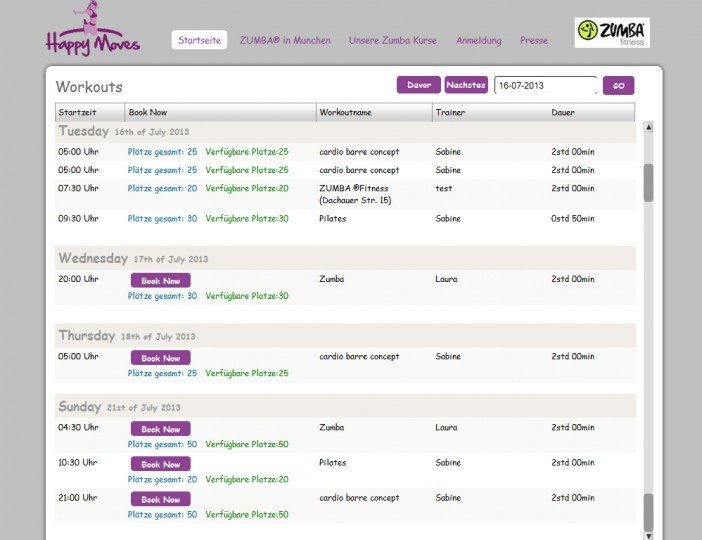Book Thursday 05:00 cardio barre concept
The width and height of the screenshot is (702, 540).
[160, 358]
